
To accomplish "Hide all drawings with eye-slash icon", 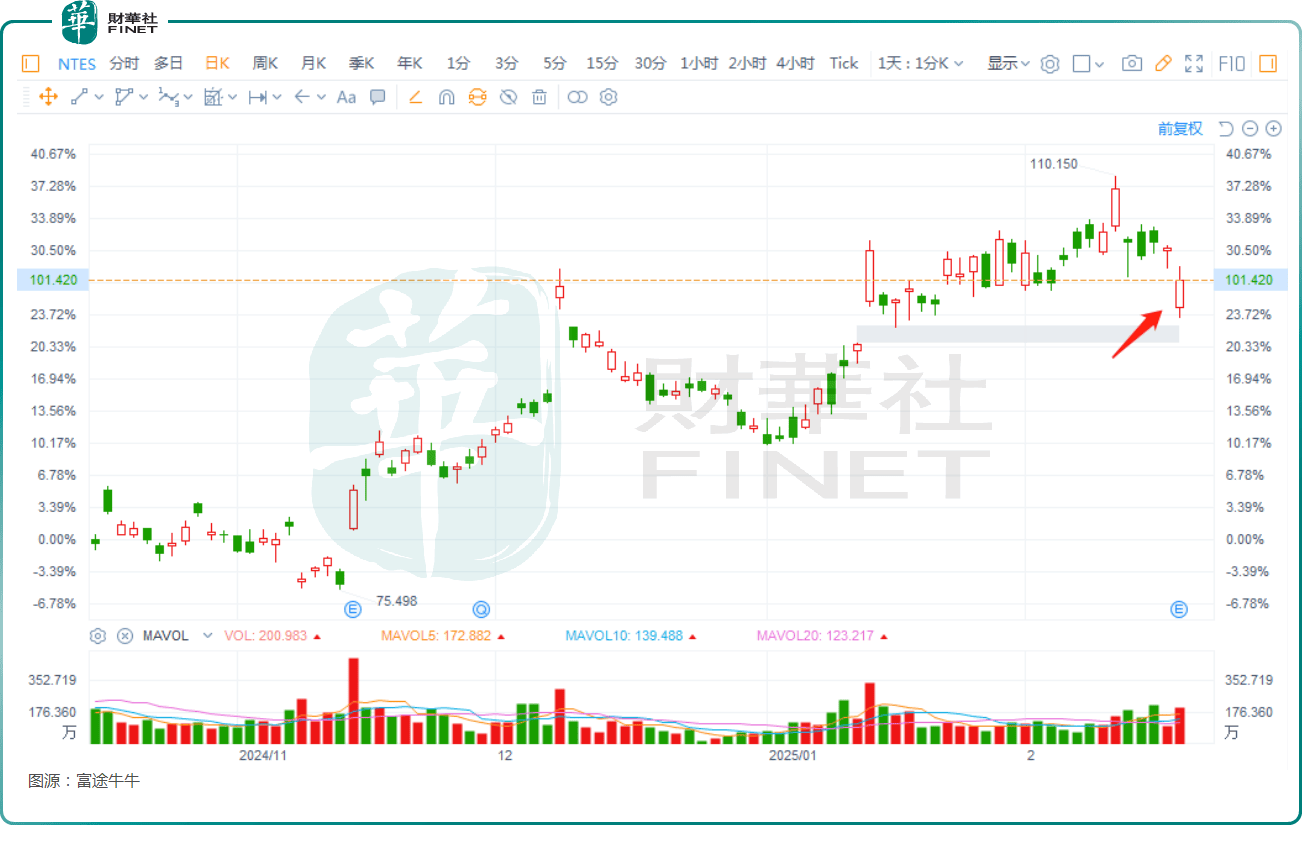I will tap(508, 97).
